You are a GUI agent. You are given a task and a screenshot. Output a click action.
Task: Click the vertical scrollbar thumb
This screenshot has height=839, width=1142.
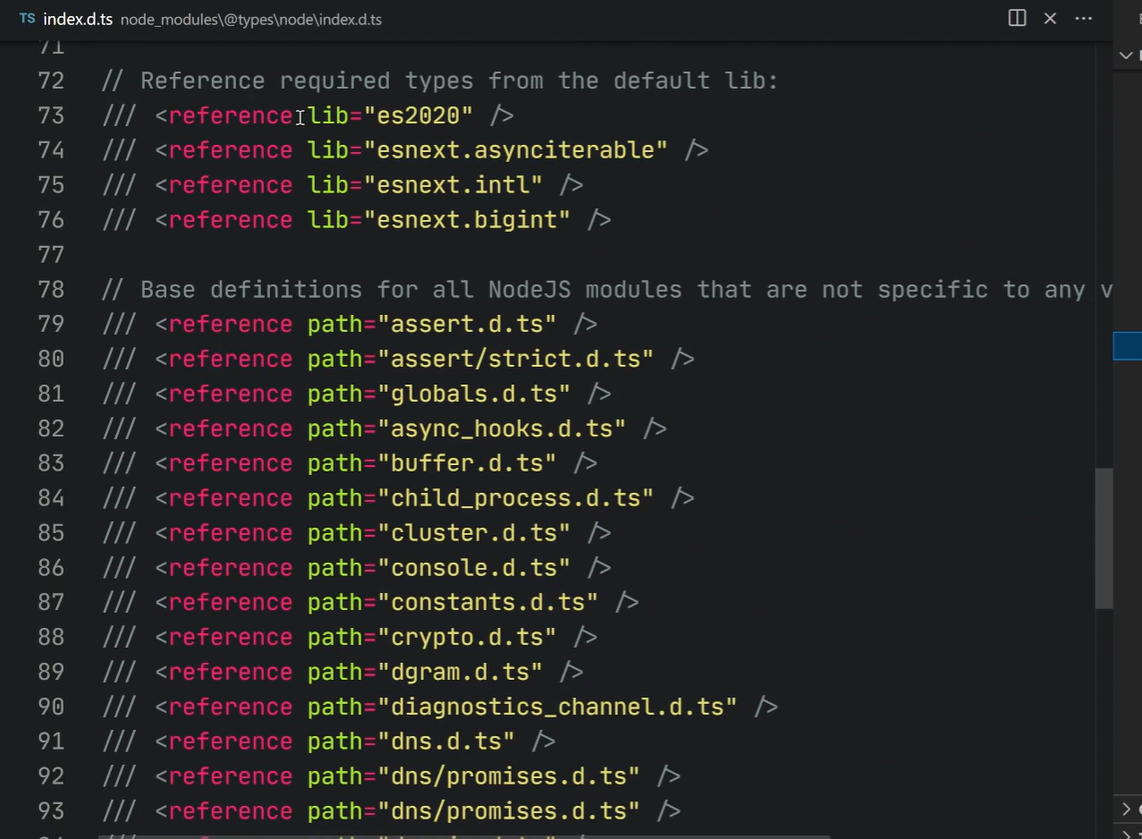click(1104, 538)
